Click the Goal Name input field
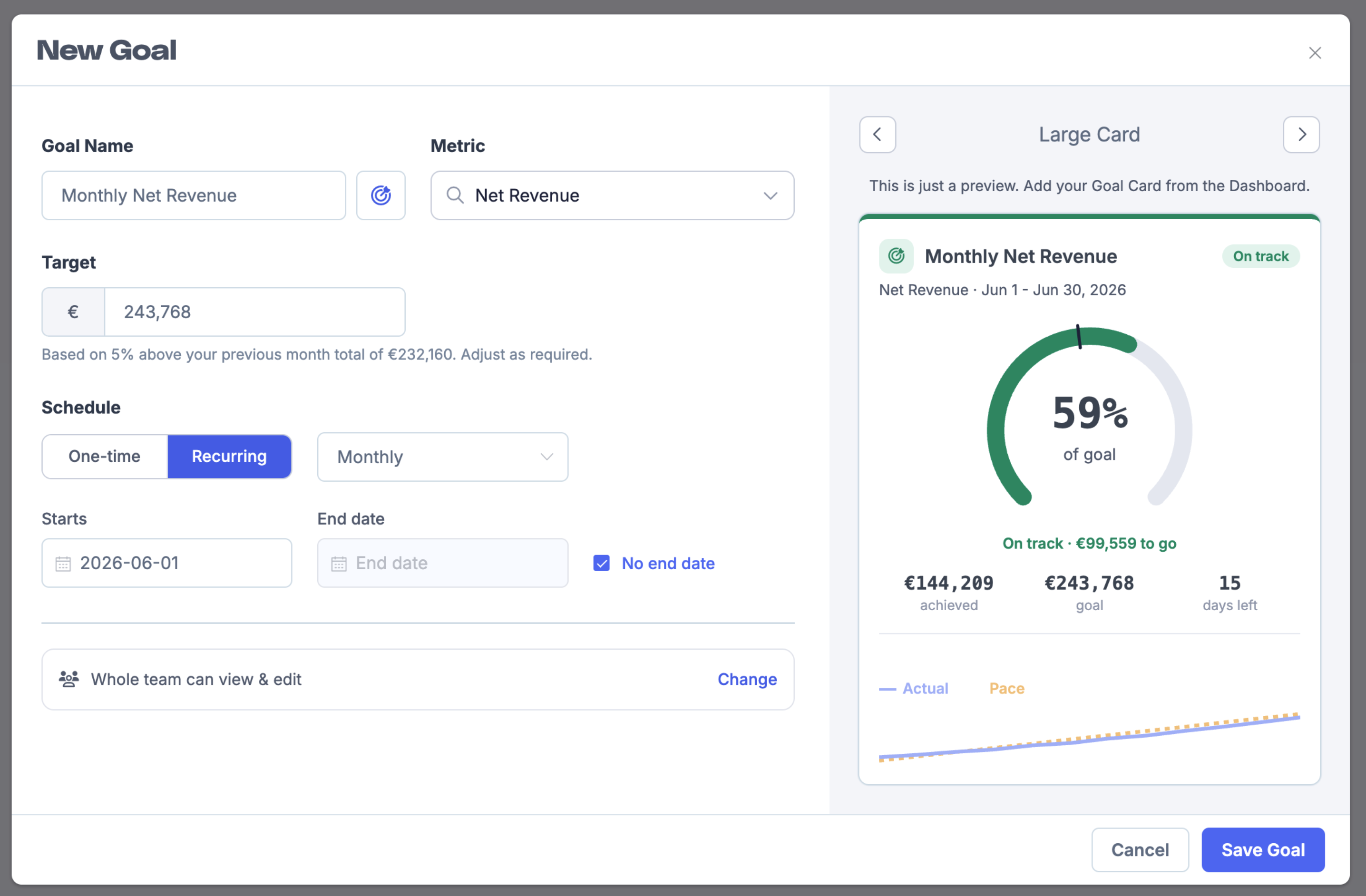Screen dimensions: 1366x896 pyautogui.click(x=194, y=195)
